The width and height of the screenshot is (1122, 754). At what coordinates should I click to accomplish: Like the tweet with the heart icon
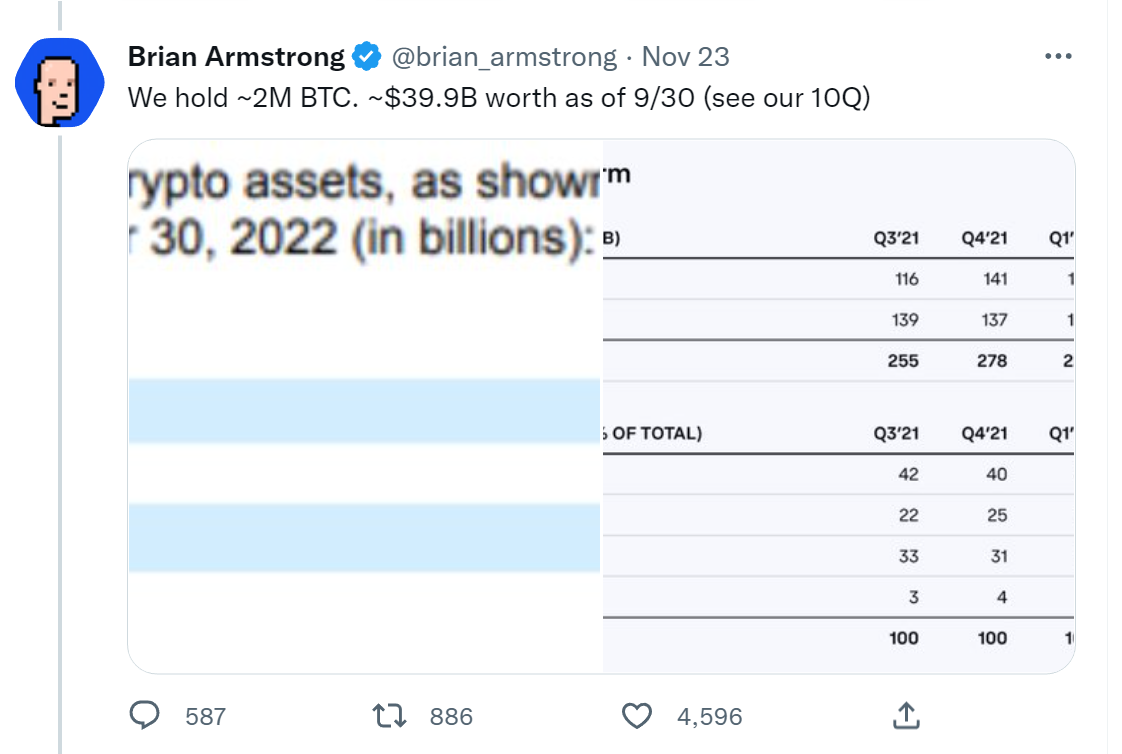(x=636, y=715)
